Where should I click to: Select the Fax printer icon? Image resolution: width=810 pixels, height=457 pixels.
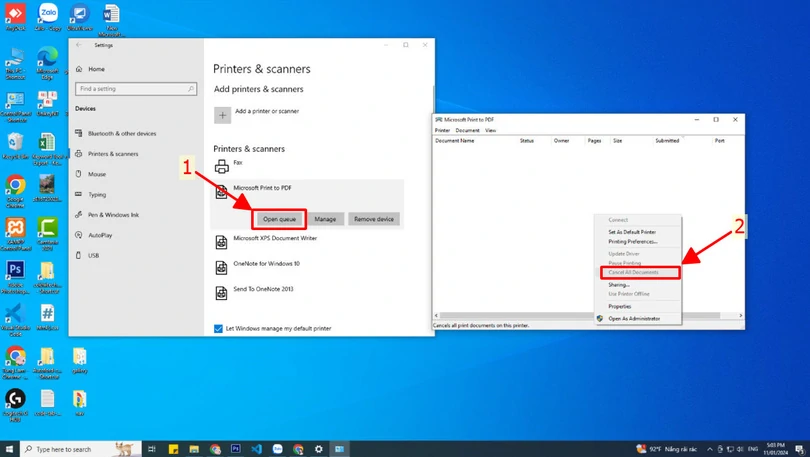[222, 166]
